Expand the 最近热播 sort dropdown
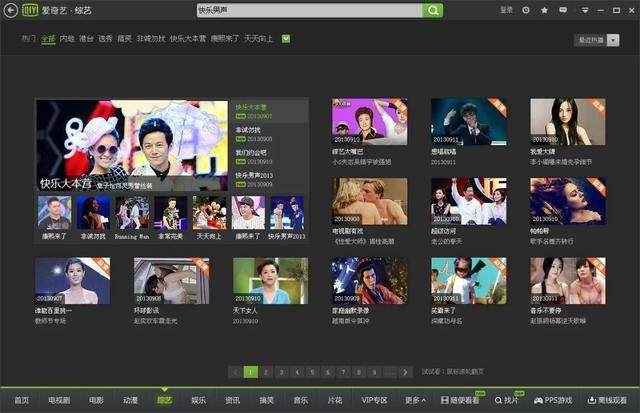The image size is (640, 413). coord(596,39)
